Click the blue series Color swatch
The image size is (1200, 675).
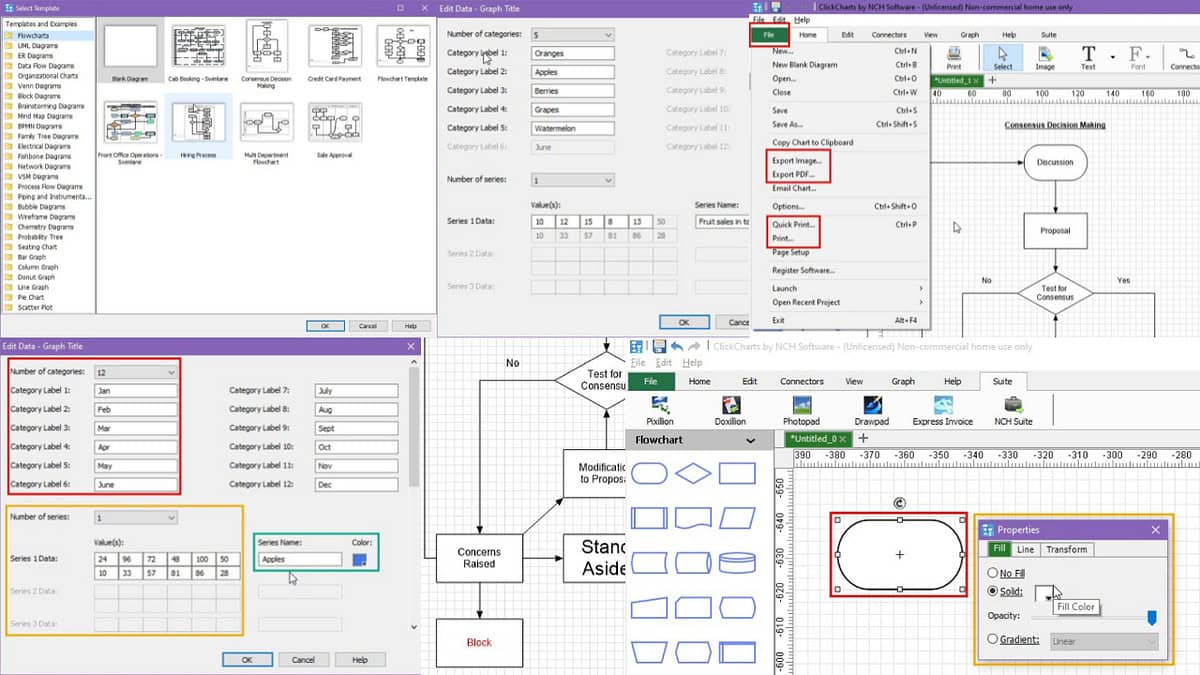pos(360,560)
